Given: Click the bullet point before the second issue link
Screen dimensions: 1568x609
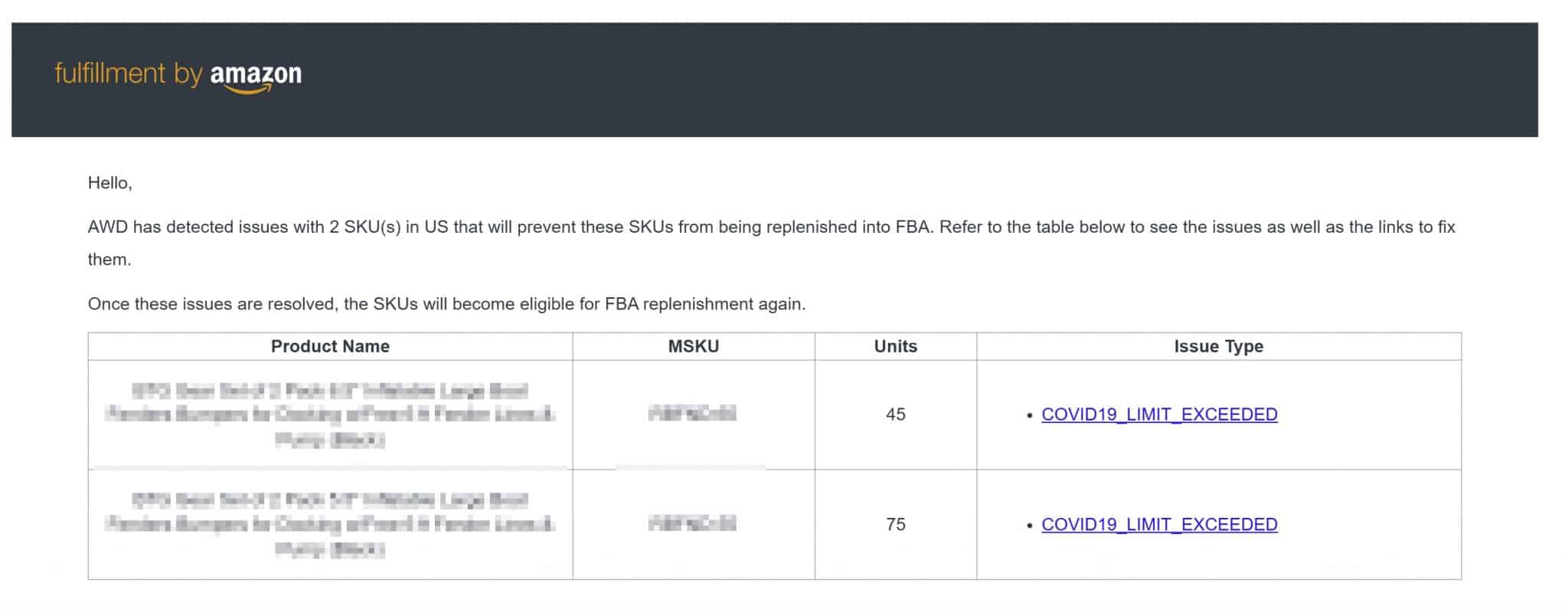Looking at the screenshot, I should pos(1030,526).
